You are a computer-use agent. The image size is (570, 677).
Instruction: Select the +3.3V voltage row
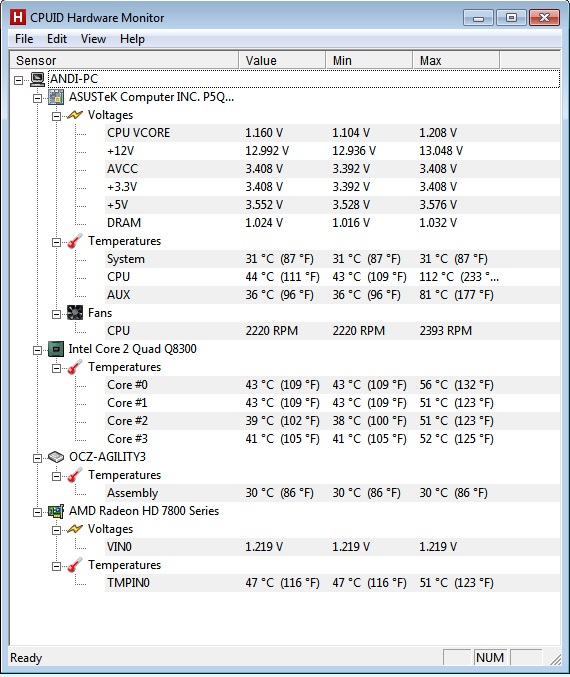pos(332,187)
